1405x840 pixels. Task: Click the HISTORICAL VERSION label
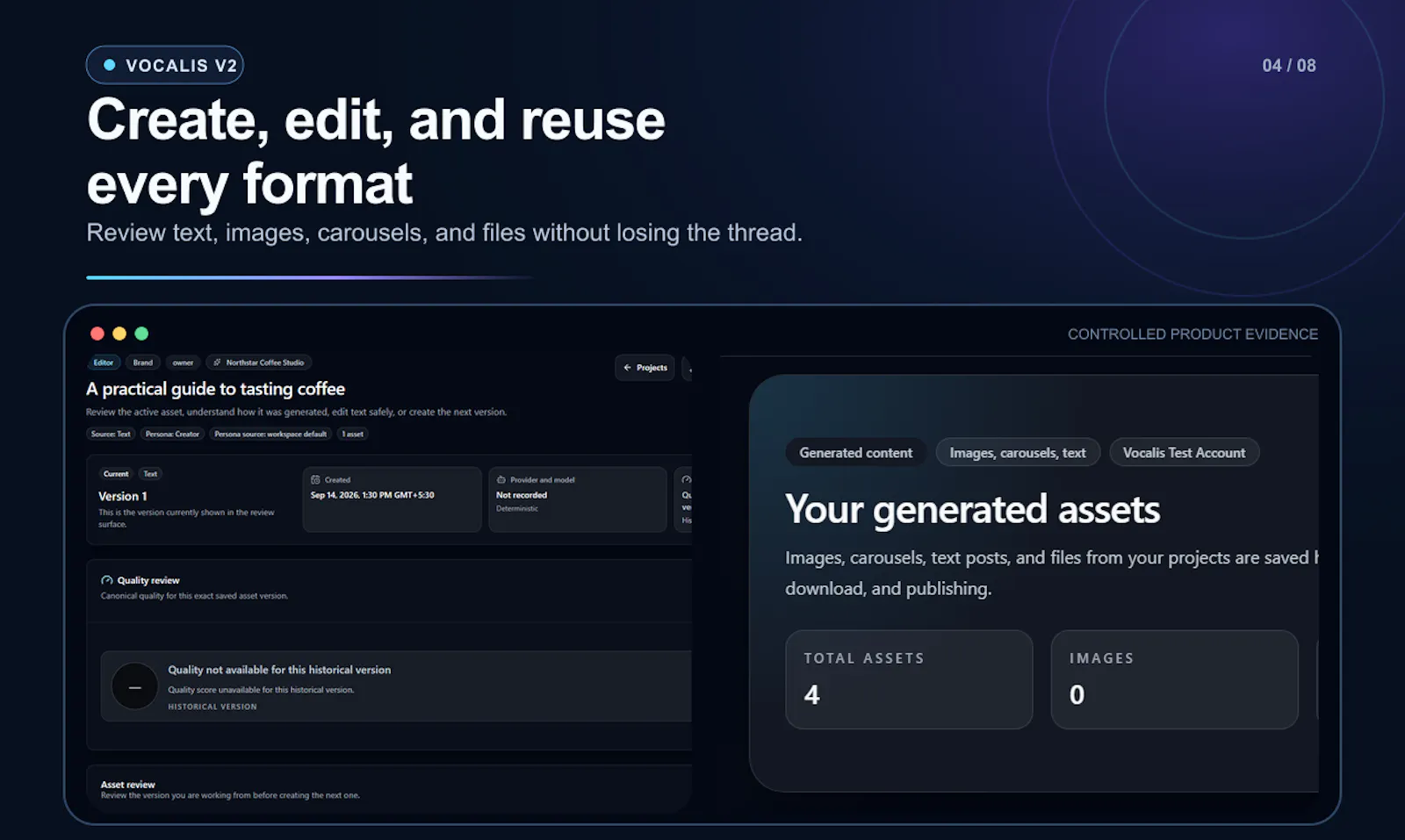click(213, 707)
